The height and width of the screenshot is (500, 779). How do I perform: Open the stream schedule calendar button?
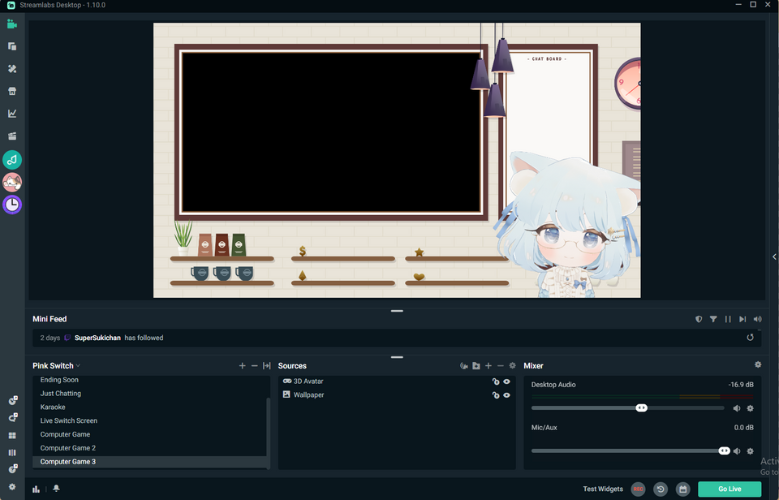click(x=683, y=489)
